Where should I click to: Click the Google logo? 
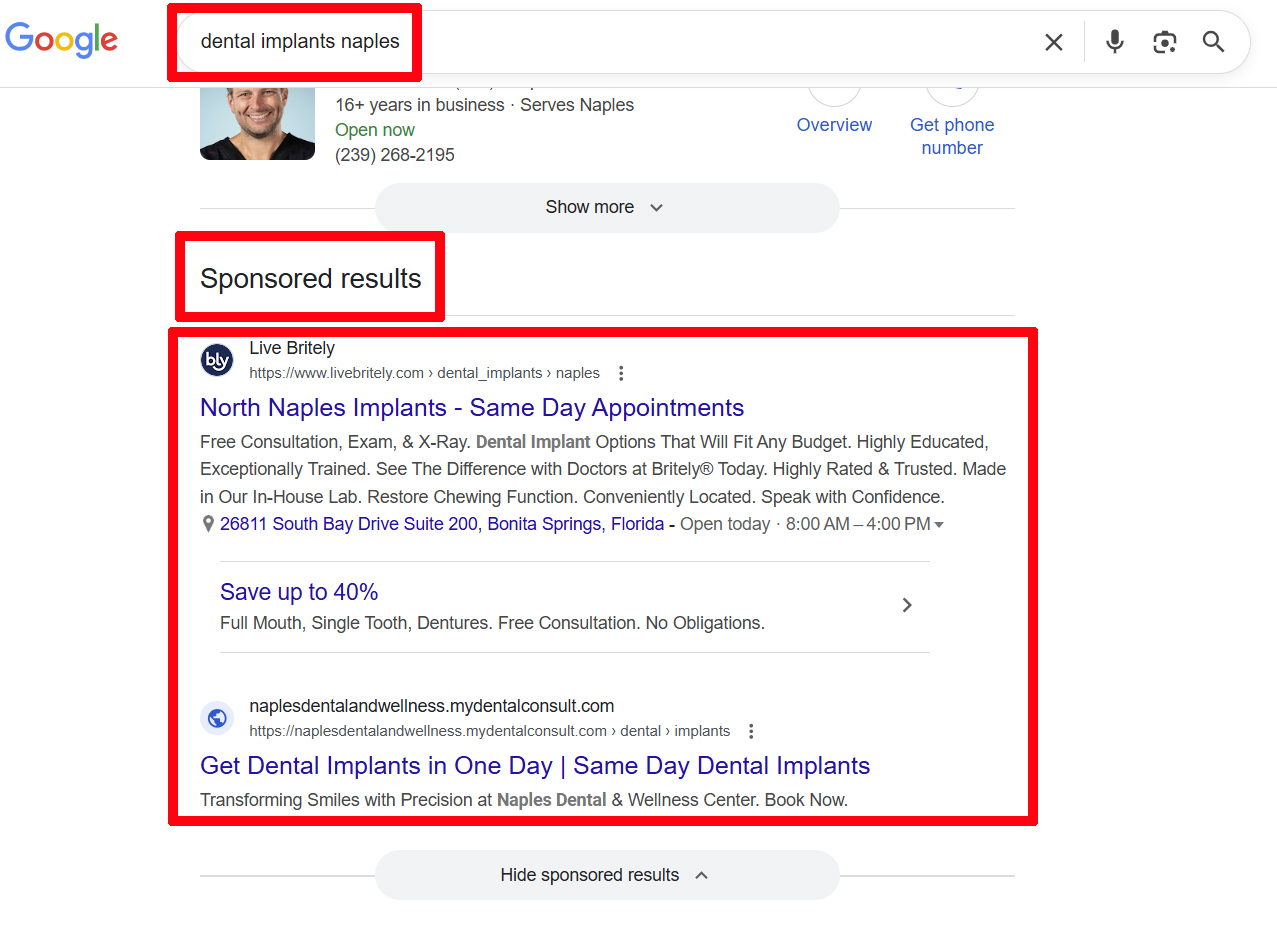(62, 40)
